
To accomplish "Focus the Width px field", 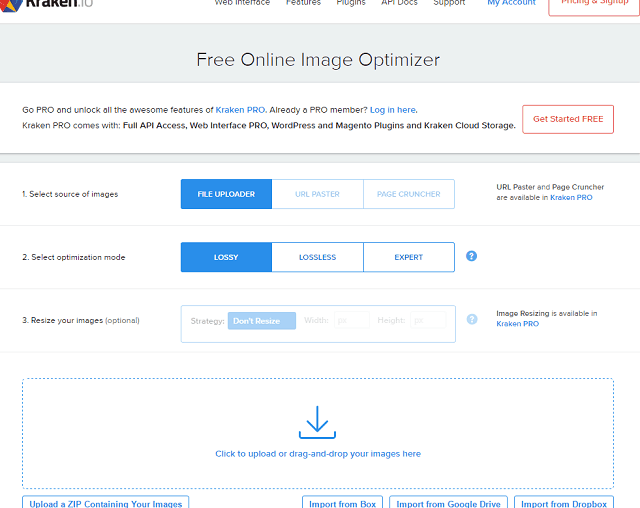I will point(352,320).
